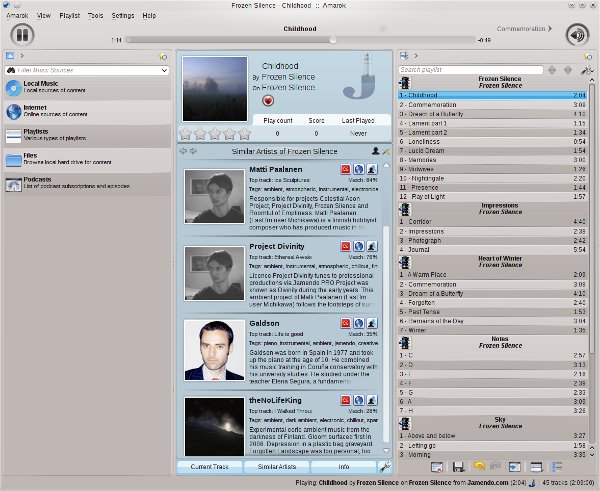Click the artist station icon for Galdson
The width and height of the screenshot is (600, 491).
371,323
